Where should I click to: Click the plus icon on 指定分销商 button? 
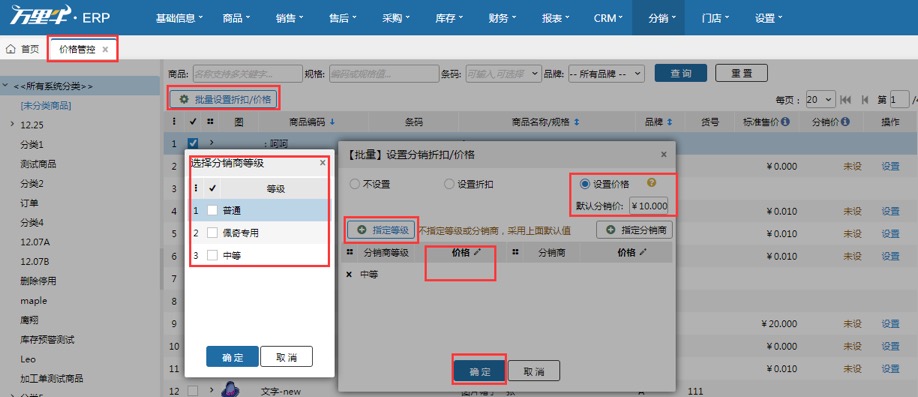coord(611,230)
